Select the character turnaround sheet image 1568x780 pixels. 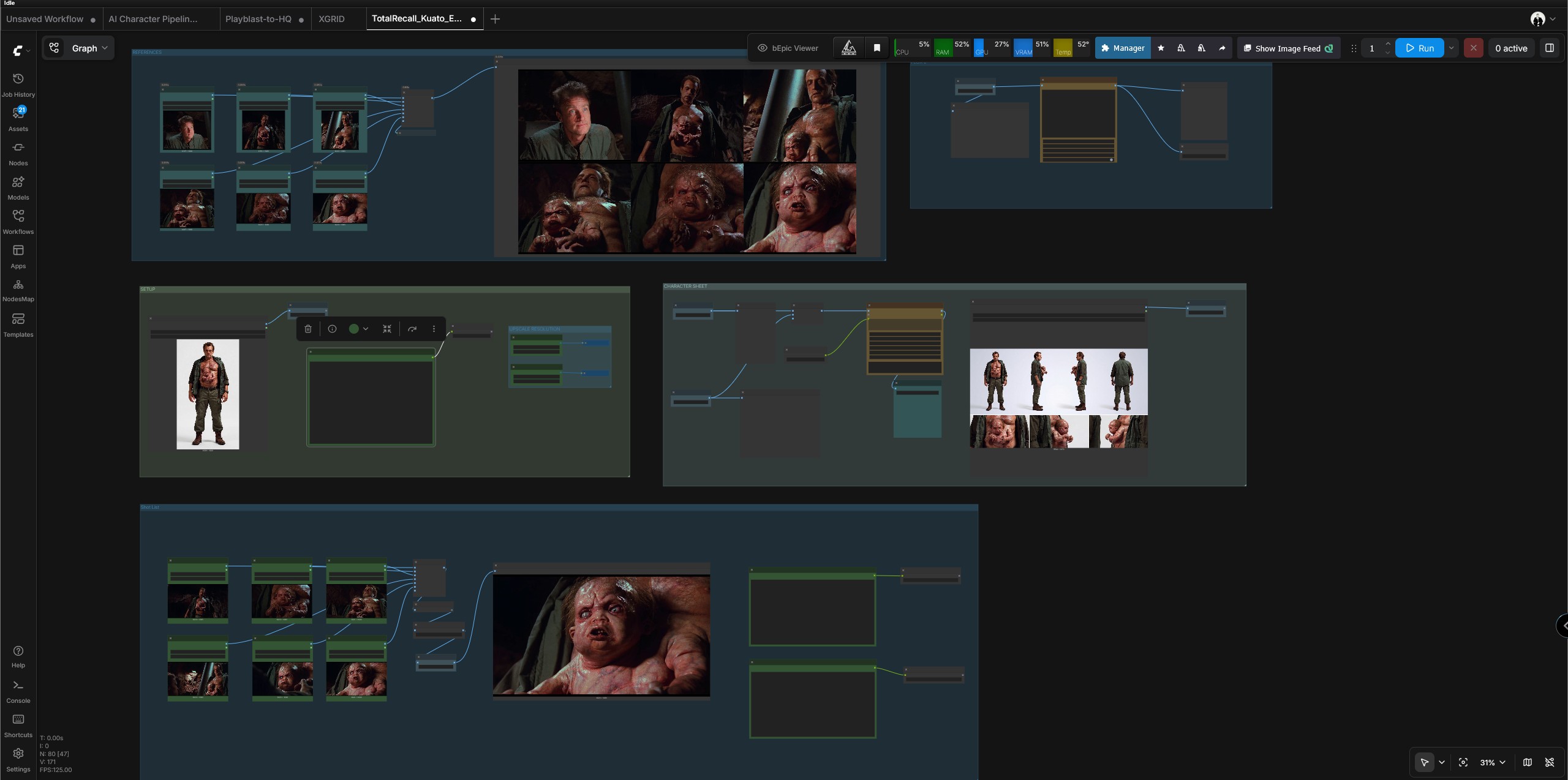click(x=1058, y=398)
